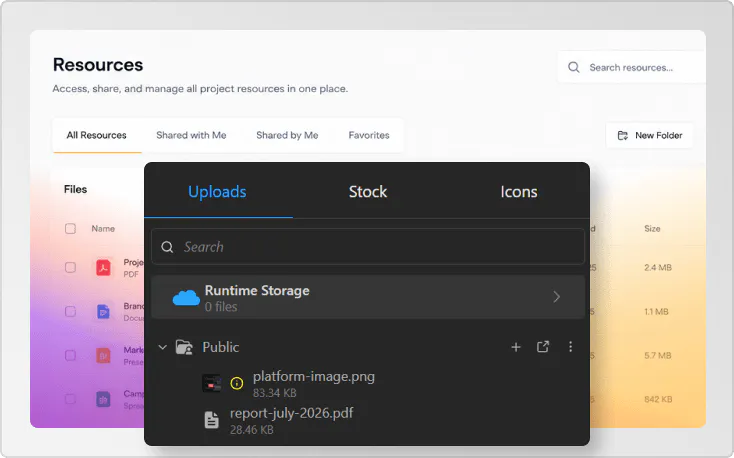Click the 1.1 MB size value
This screenshot has width=734, height=458.
656,311
